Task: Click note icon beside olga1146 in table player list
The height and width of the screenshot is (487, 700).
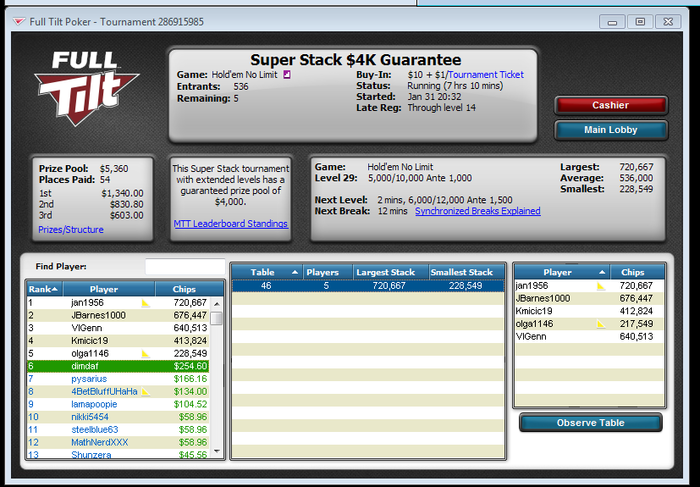Action: tap(601, 324)
